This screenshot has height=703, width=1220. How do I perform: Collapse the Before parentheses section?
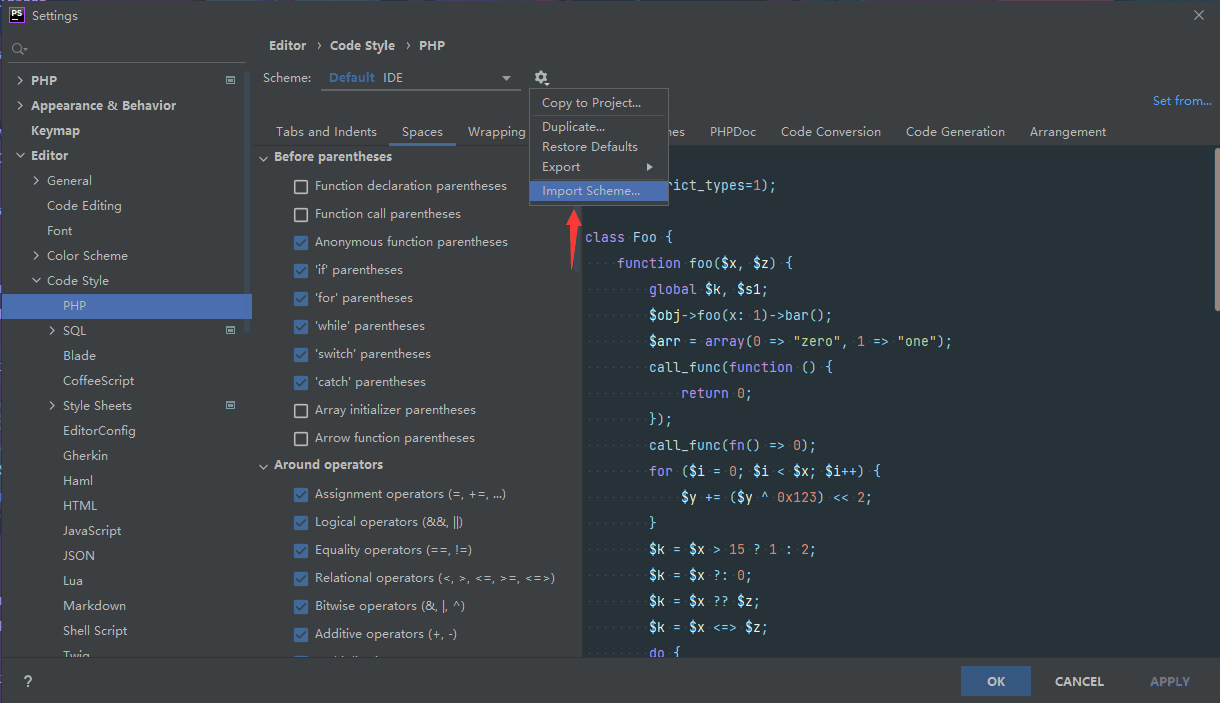264,158
